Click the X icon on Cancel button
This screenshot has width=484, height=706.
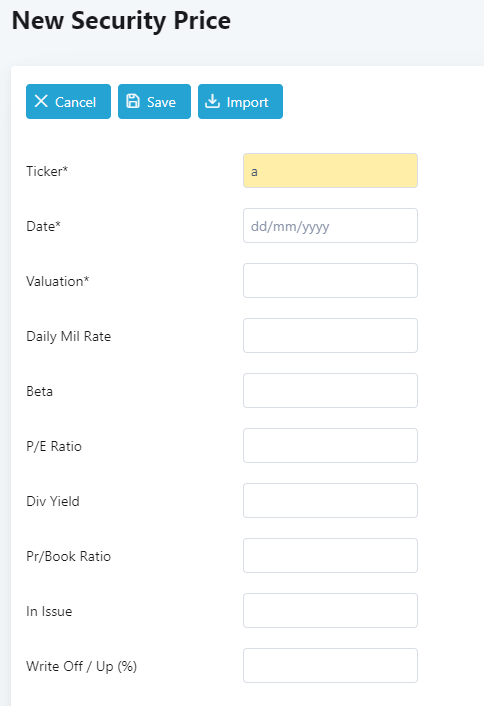click(41, 101)
